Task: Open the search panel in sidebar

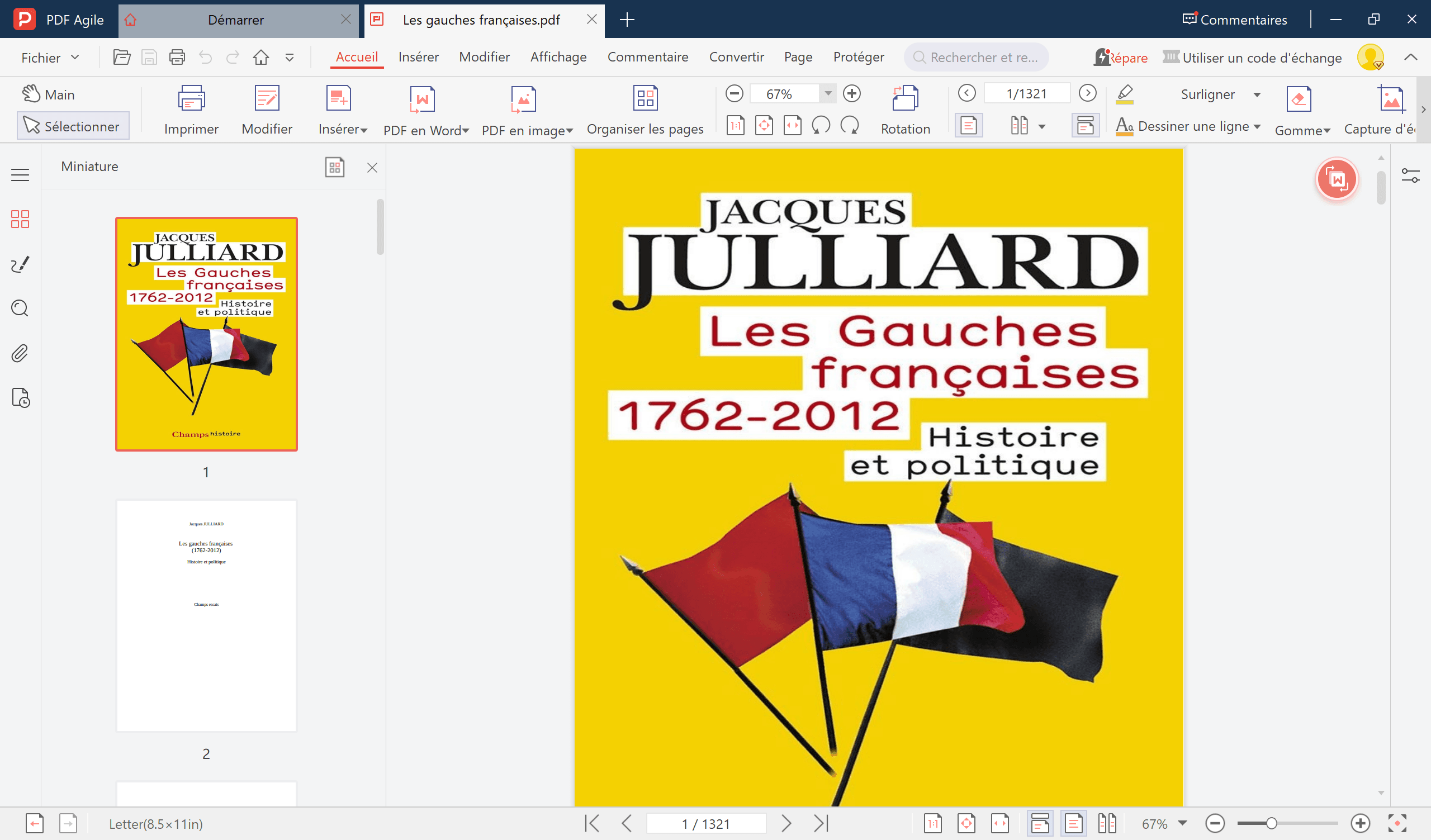Action: click(x=20, y=308)
